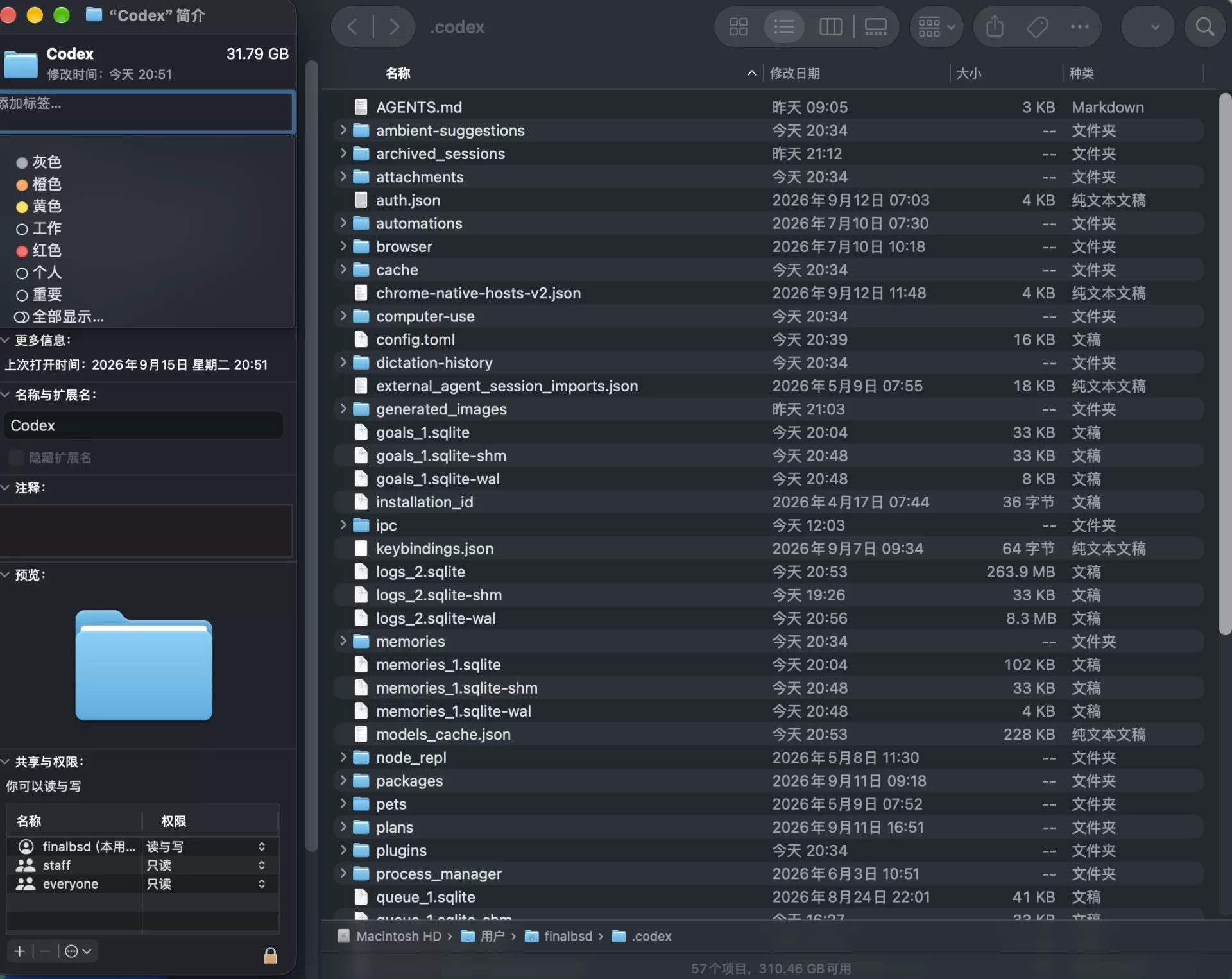Collapse the 注释 section

tap(5, 488)
